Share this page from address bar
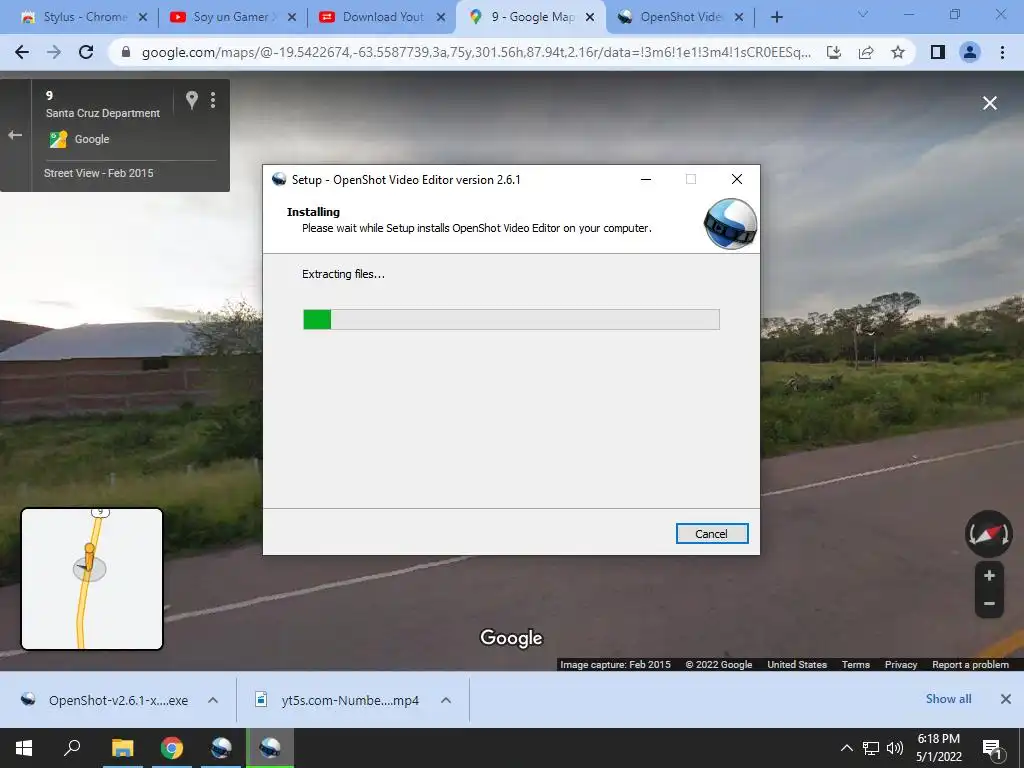This screenshot has height=768, width=1024. pos(866,52)
